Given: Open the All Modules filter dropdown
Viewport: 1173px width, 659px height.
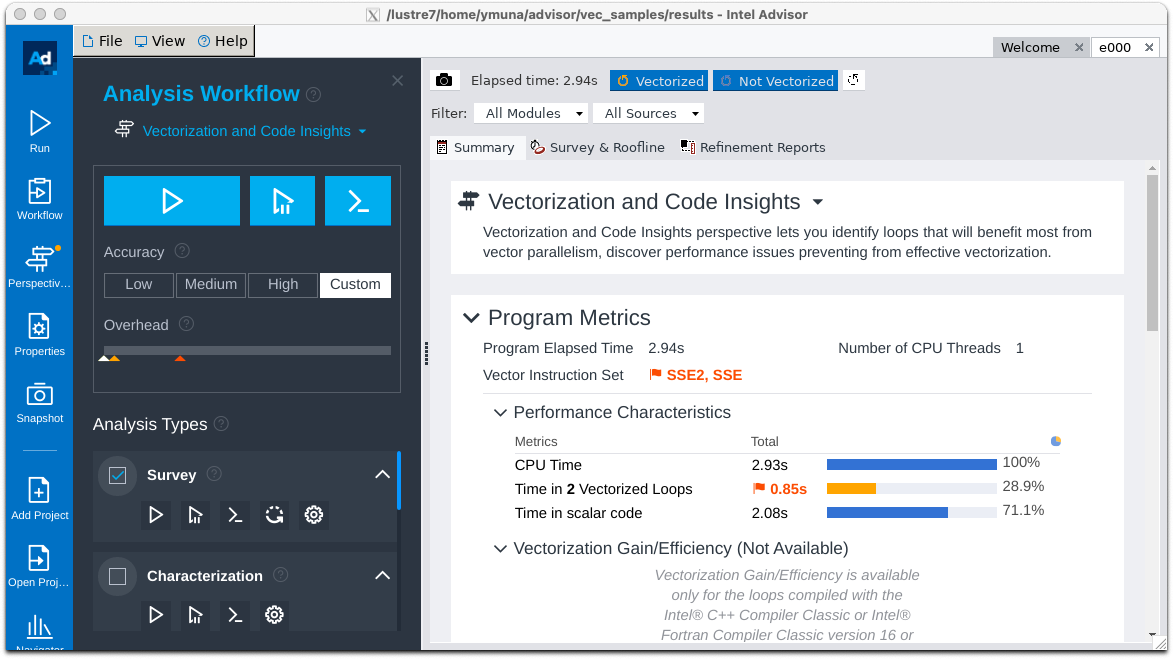Looking at the screenshot, I should (x=531, y=113).
